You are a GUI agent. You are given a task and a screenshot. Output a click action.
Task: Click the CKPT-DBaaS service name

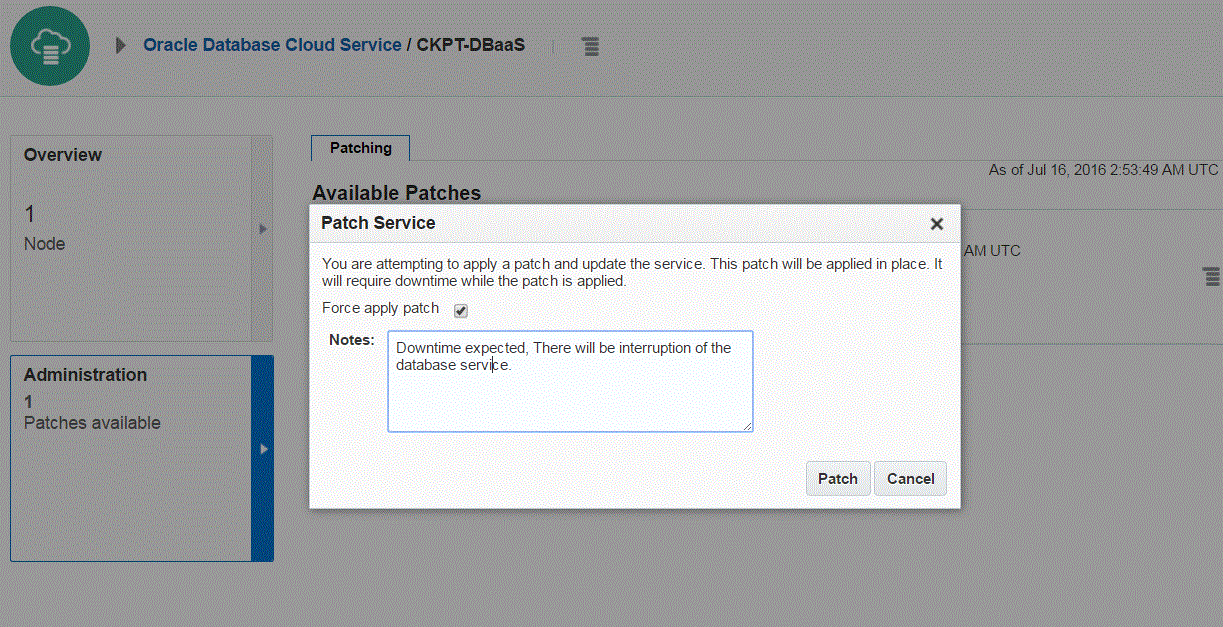pyautogui.click(x=471, y=45)
